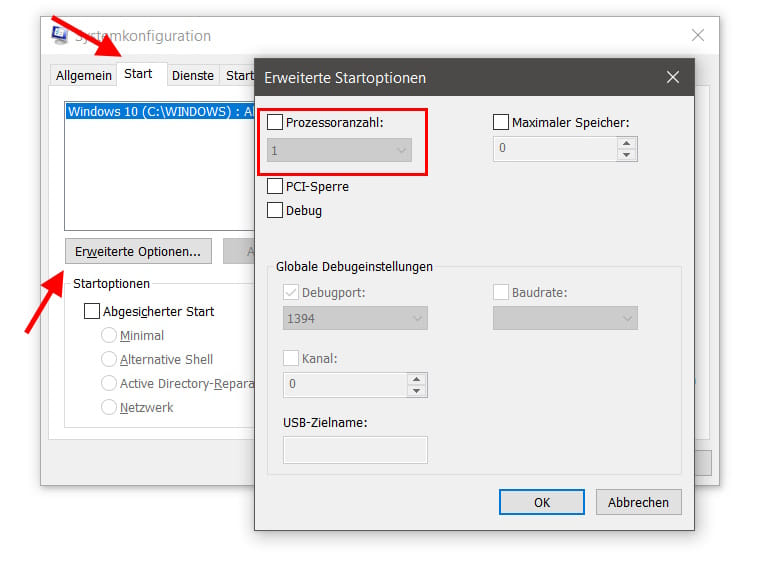
Task: Select the Minimal radio option
Action: (x=109, y=335)
